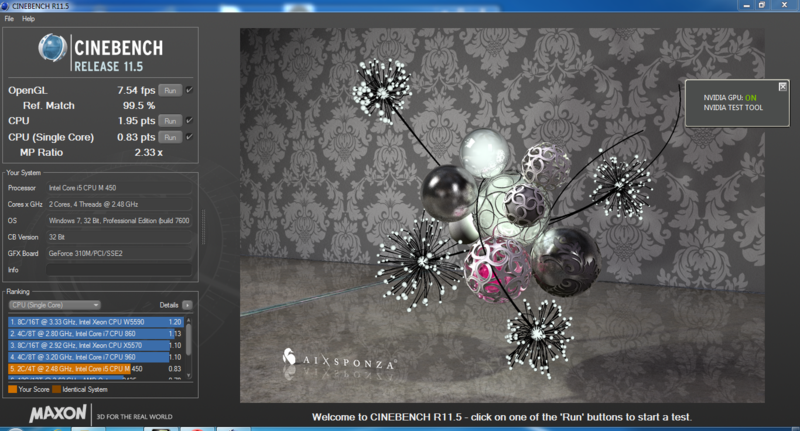The height and width of the screenshot is (431, 800).
Task: Click the ranking list scroll-up arrow
Action: [189, 320]
